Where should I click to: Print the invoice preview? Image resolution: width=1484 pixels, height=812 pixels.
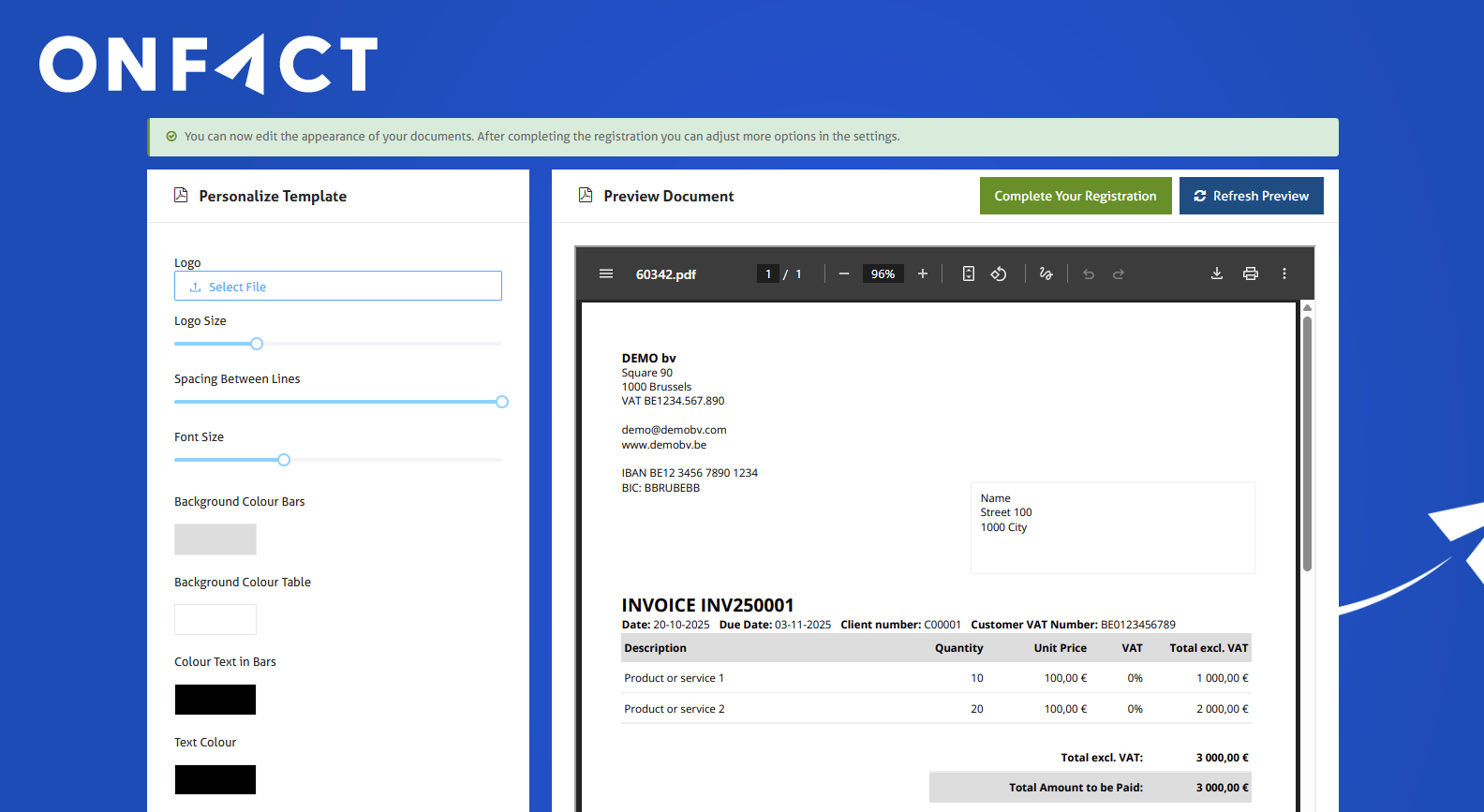(x=1251, y=273)
